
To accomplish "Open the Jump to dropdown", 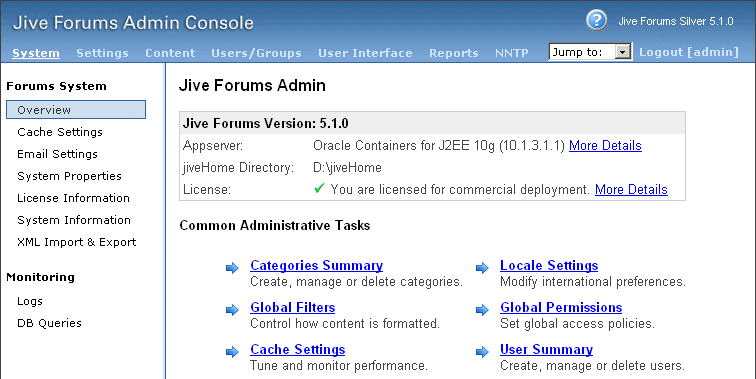I will (590, 52).
